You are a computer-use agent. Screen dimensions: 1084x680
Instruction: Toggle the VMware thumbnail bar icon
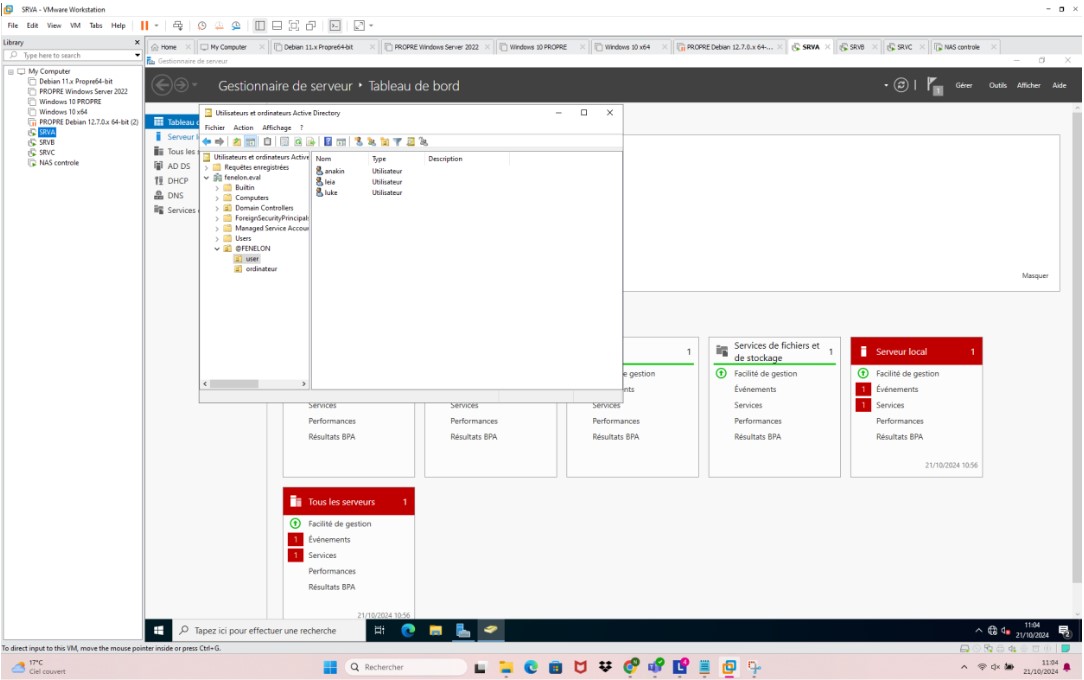coord(277,26)
